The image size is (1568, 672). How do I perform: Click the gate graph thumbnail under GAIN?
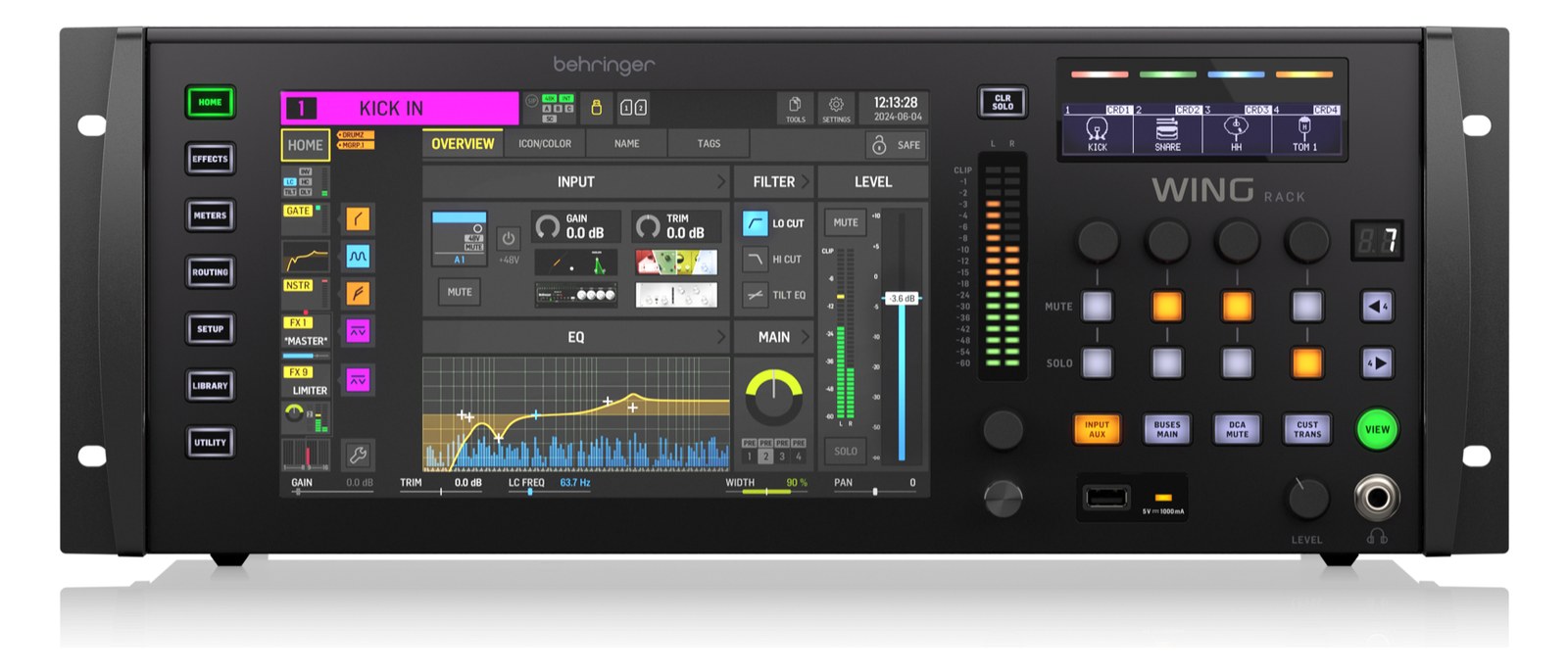pyautogui.click(x=576, y=262)
